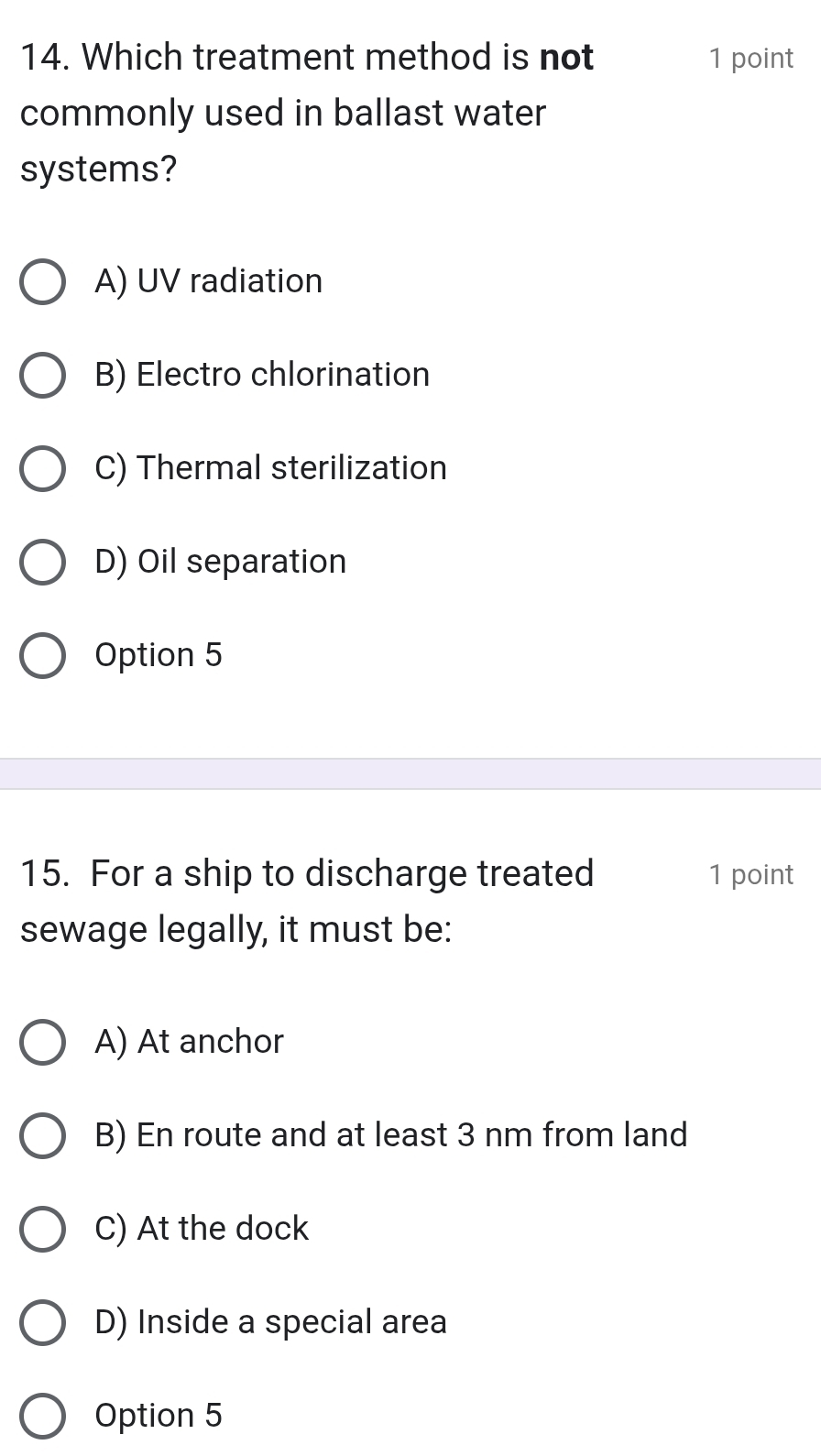This screenshot has height=1456, width=821.
Task: Select 'Option 5' radio under question 14
Action: point(42,655)
